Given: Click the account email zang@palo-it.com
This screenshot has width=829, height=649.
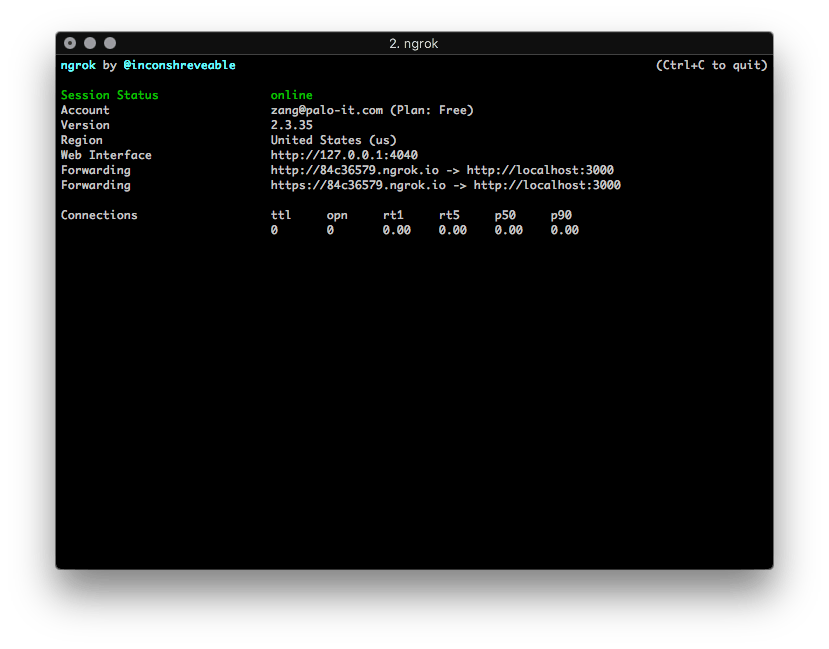Looking at the screenshot, I should coord(327,110).
